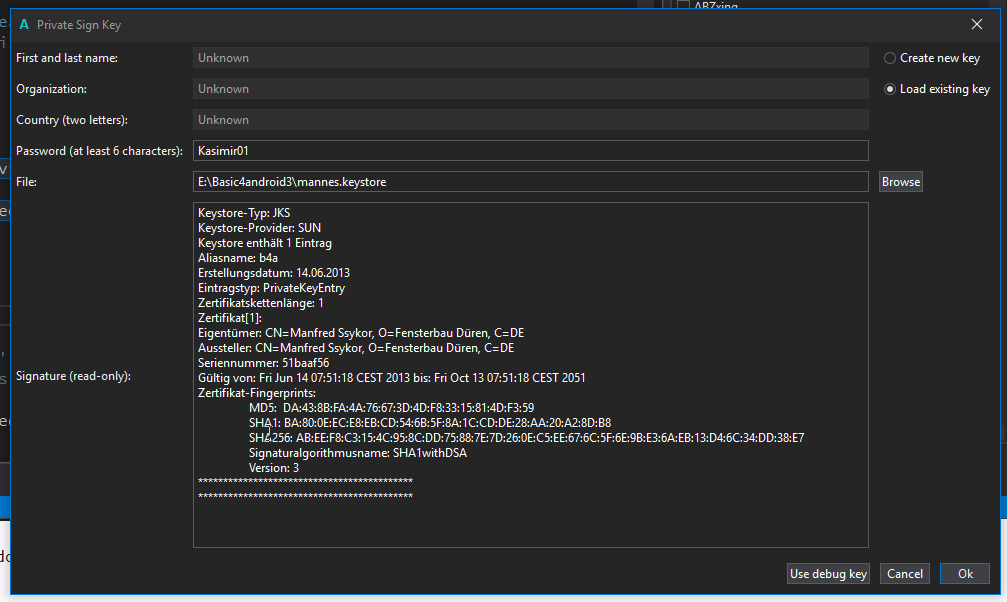Dismiss the dialog via Cancel

tap(904, 573)
